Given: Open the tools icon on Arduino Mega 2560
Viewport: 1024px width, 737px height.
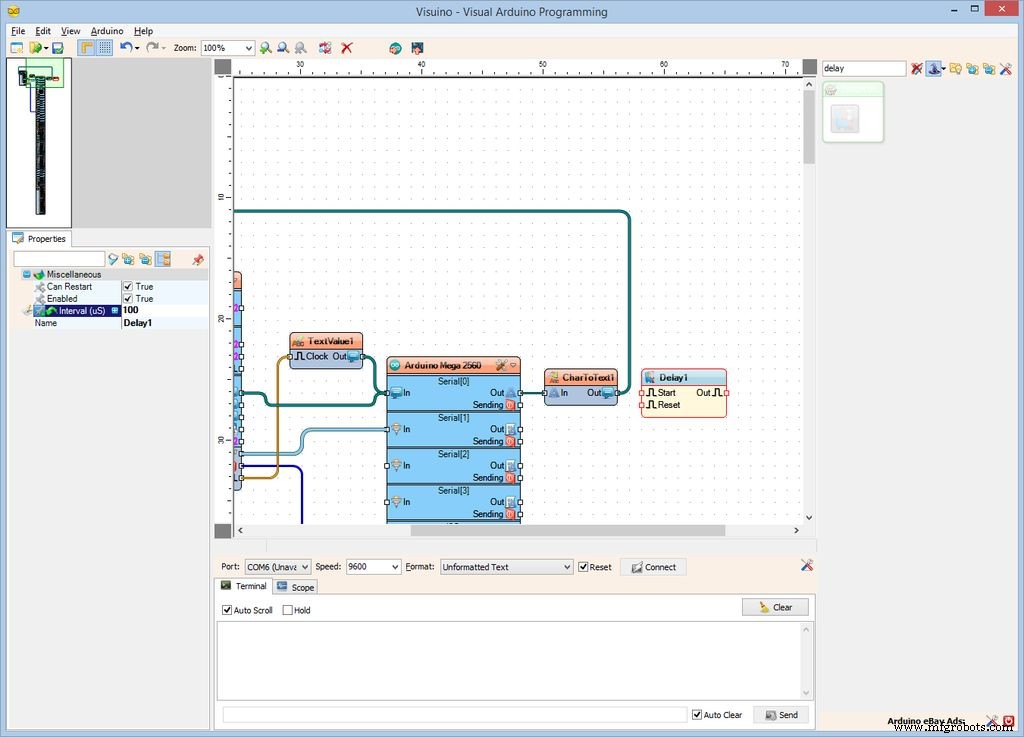Looking at the screenshot, I should point(501,366).
